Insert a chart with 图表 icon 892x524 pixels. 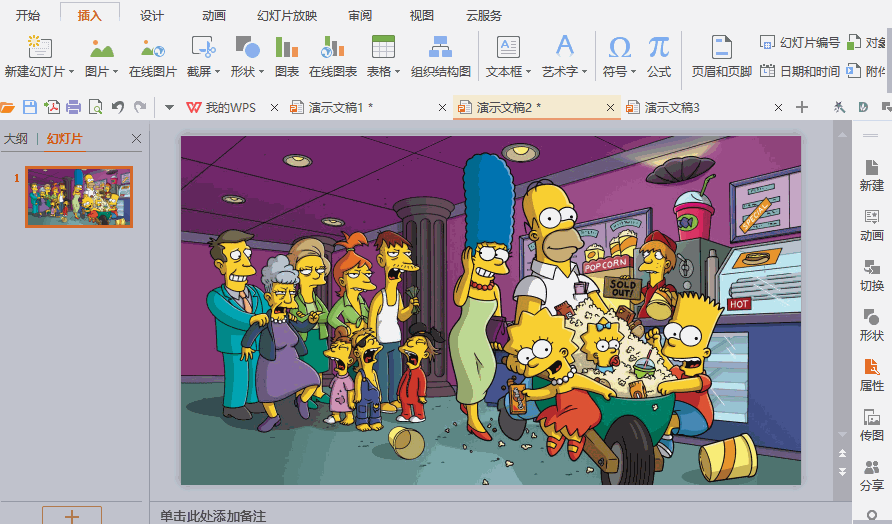point(287,47)
